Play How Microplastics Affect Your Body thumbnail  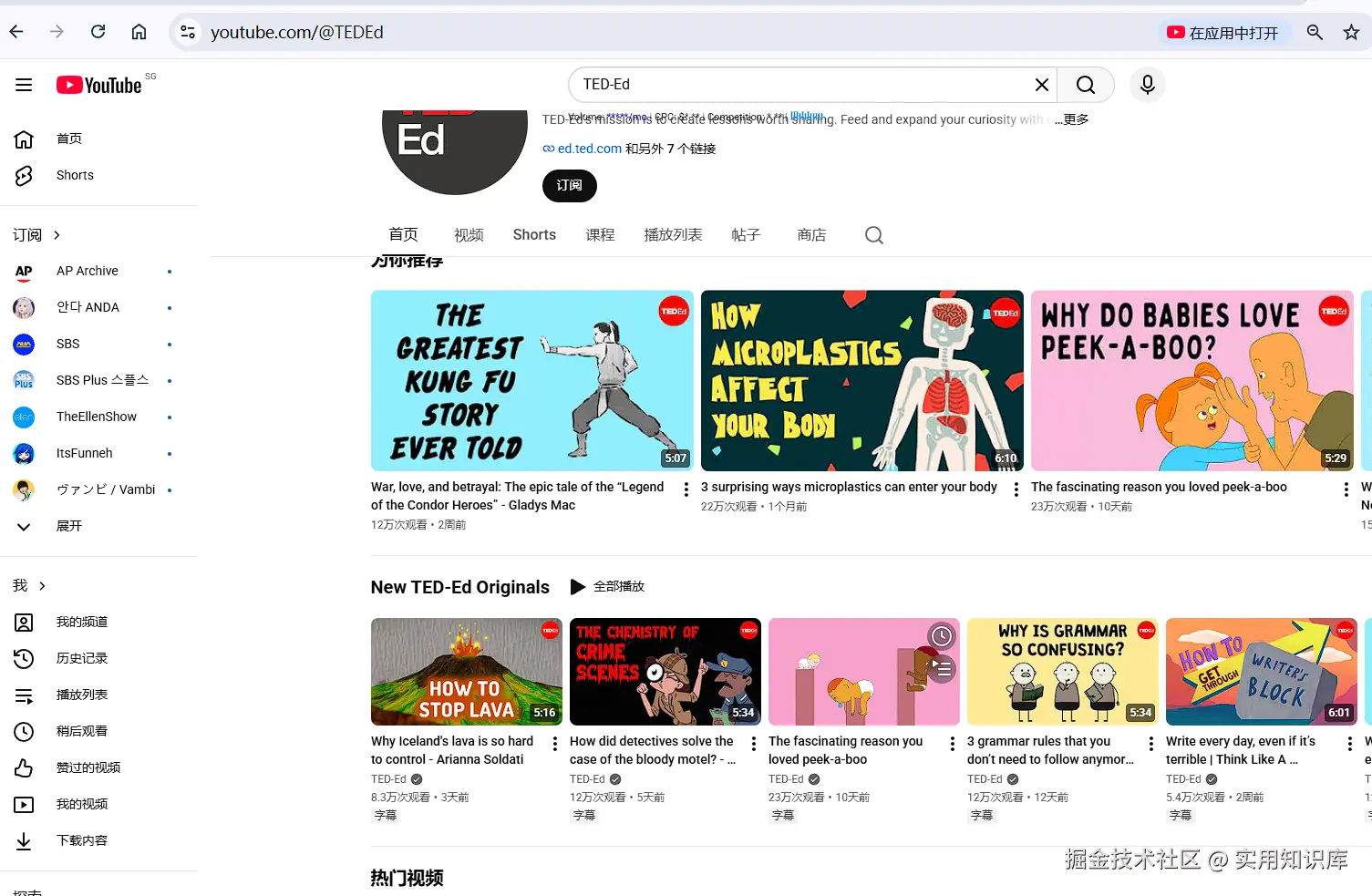pos(862,381)
